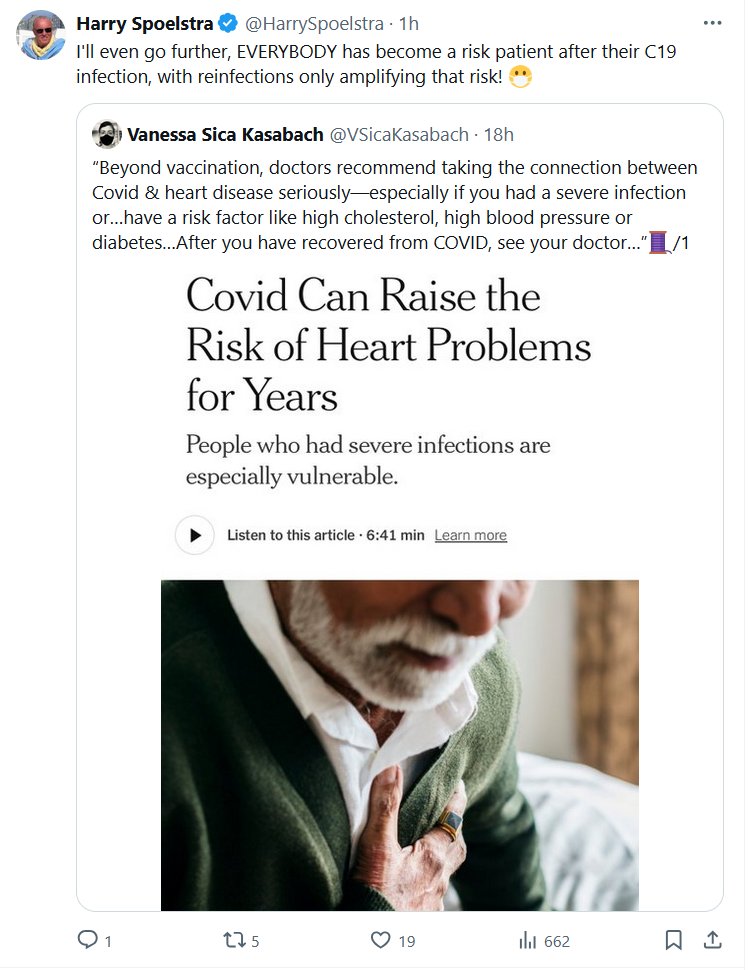Repost this tweet via retweet icon
Image resolution: width=748 pixels, height=970 pixels.
[x=234, y=940]
